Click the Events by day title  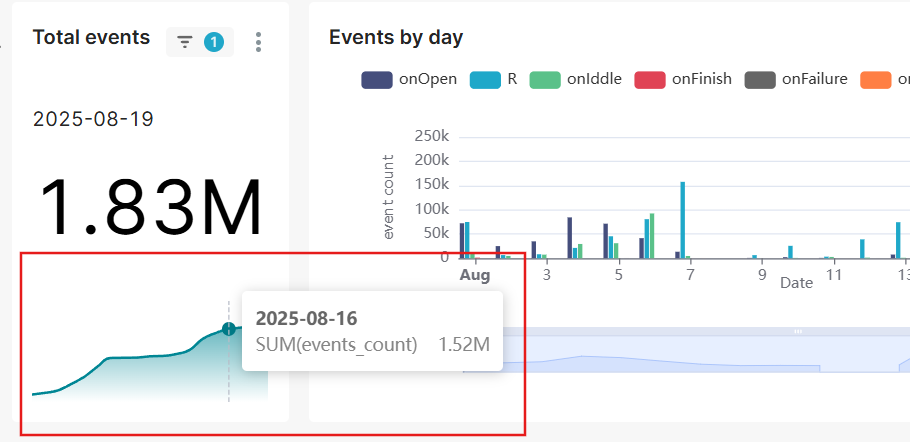pos(396,38)
